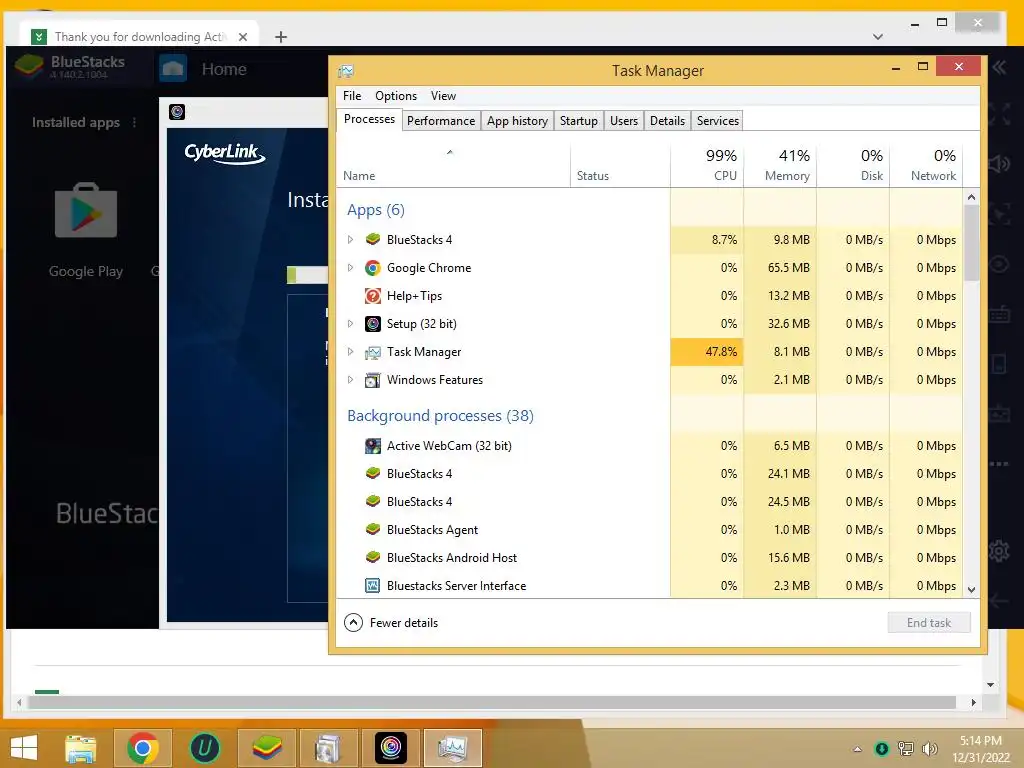
Task: Click the network icon in system tray
Action: tap(906, 748)
